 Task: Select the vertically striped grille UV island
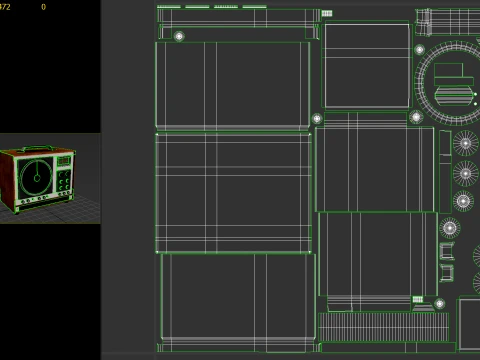[x=383, y=327]
